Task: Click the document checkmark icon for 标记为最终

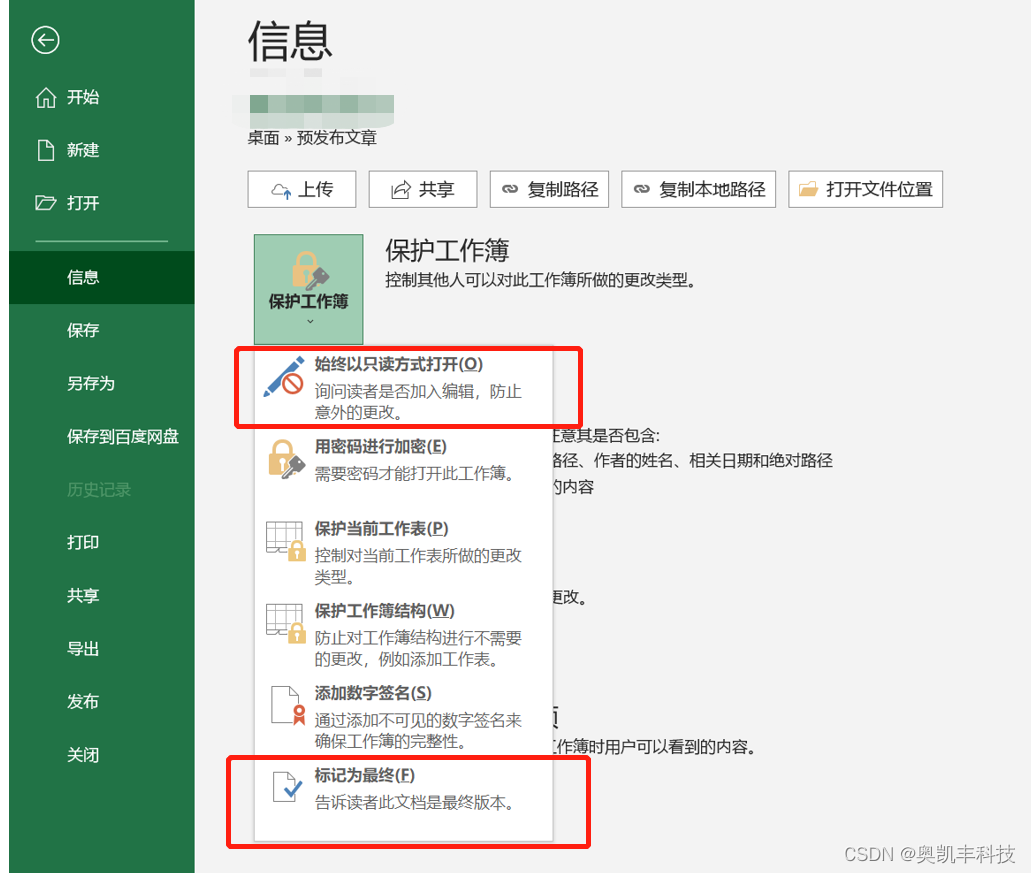Action: click(287, 787)
